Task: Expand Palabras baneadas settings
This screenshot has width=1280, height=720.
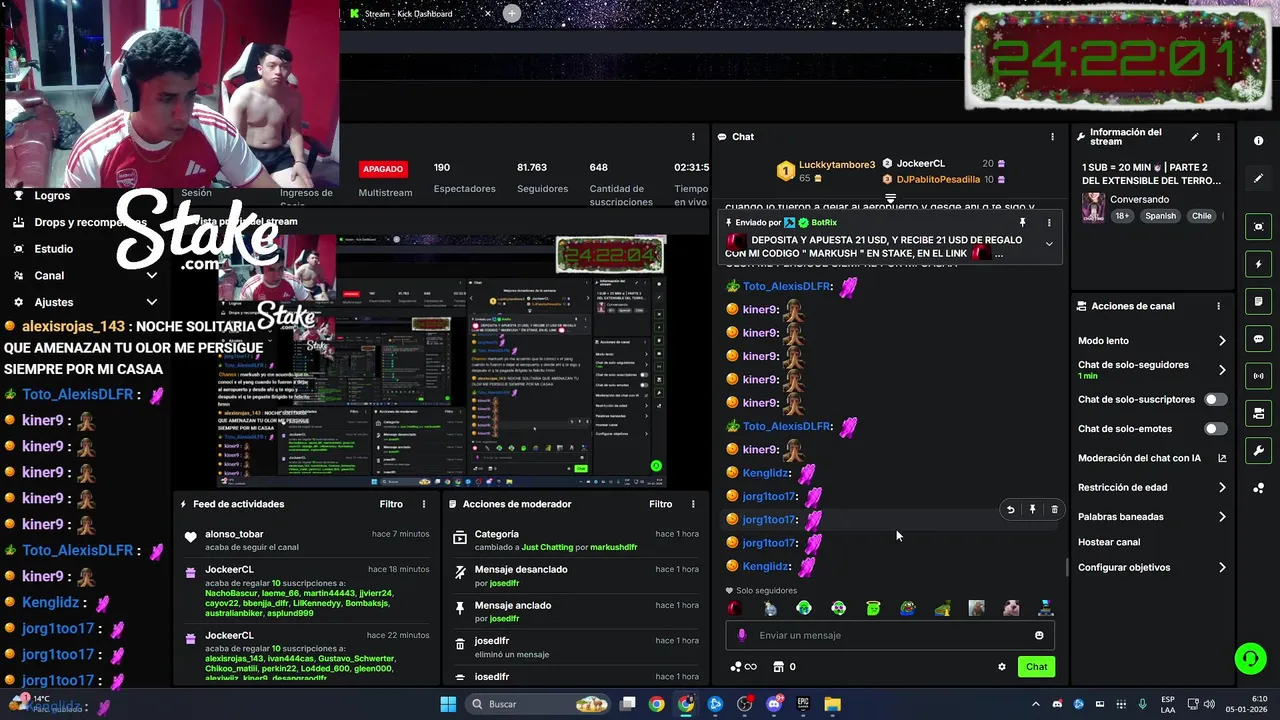Action: pos(1222,517)
